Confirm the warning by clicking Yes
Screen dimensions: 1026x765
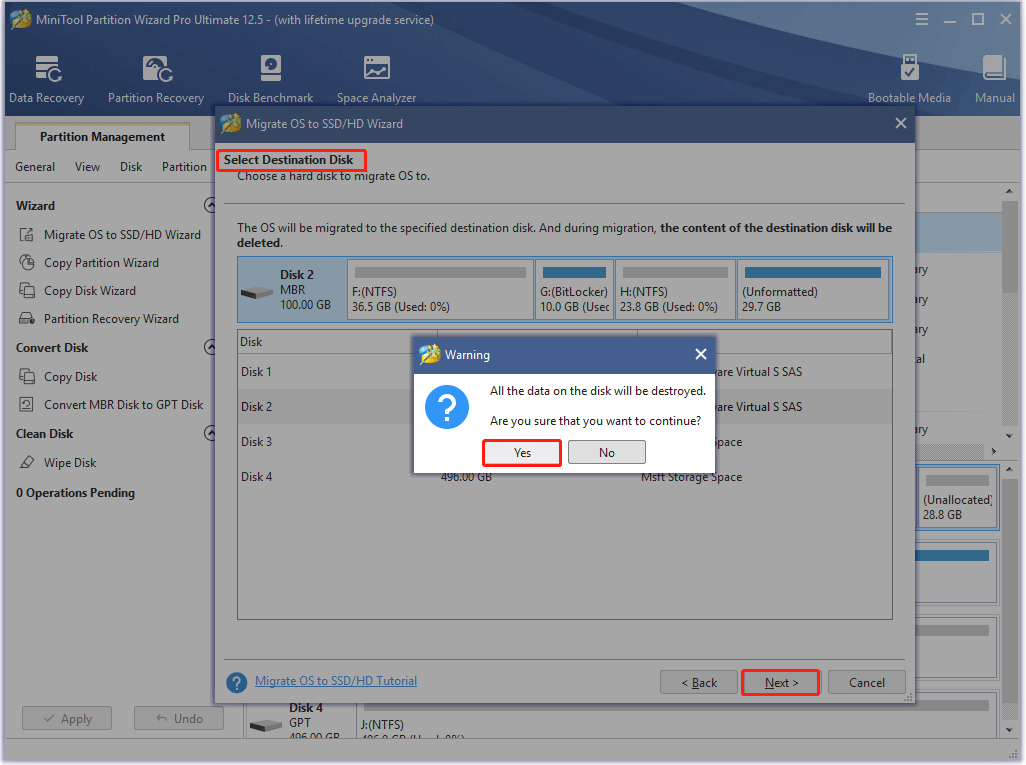(x=522, y=453)
